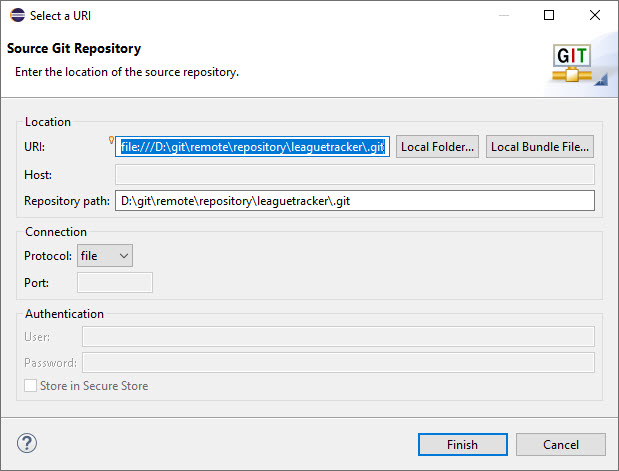Click the Local Bundle File... button
Image resolution: width=619 pixels, height=471 pixels.
(x=540, y=147)
